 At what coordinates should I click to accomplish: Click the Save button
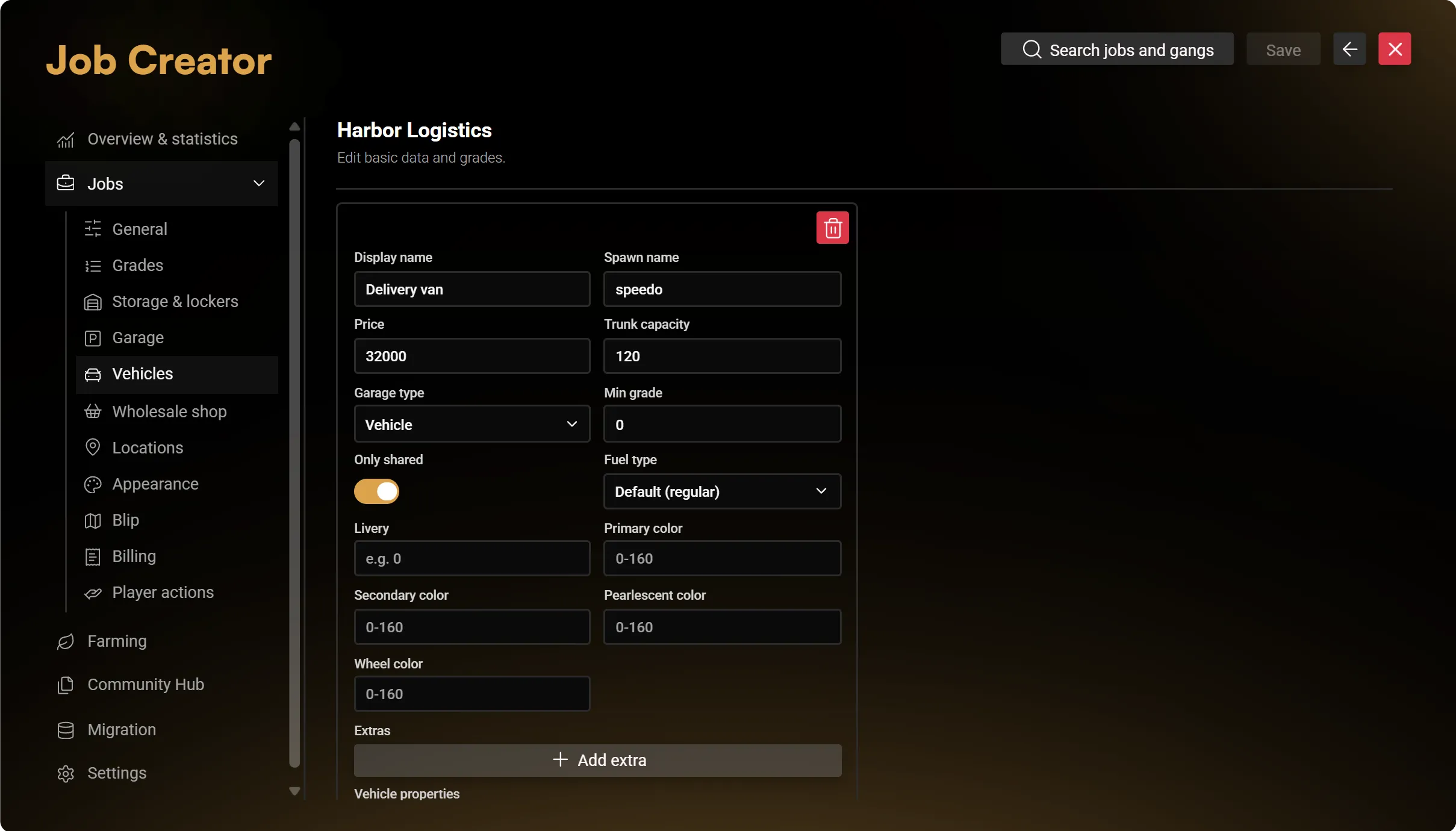(1283, 49)
